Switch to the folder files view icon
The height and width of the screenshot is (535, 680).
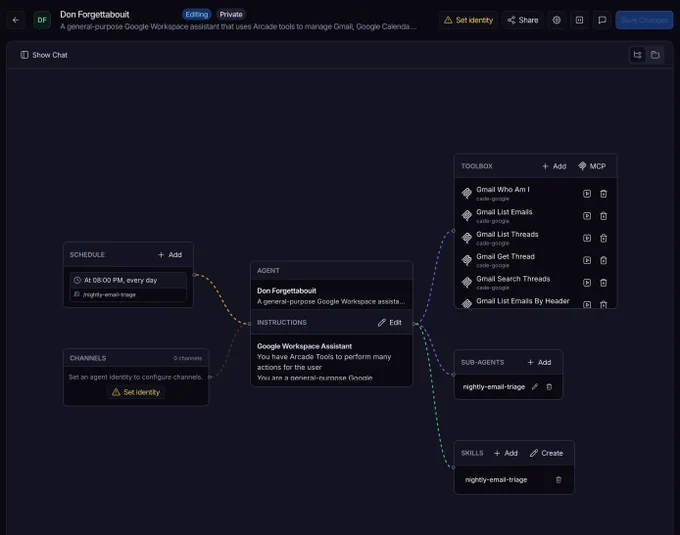655,55
